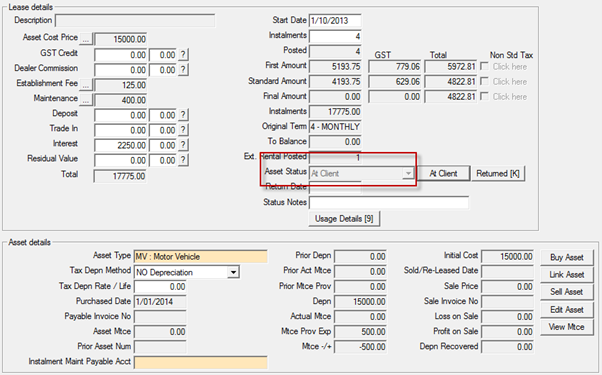602x375 pixels.
Task: Click the Status Notes text field
Action: pos(389,202)
